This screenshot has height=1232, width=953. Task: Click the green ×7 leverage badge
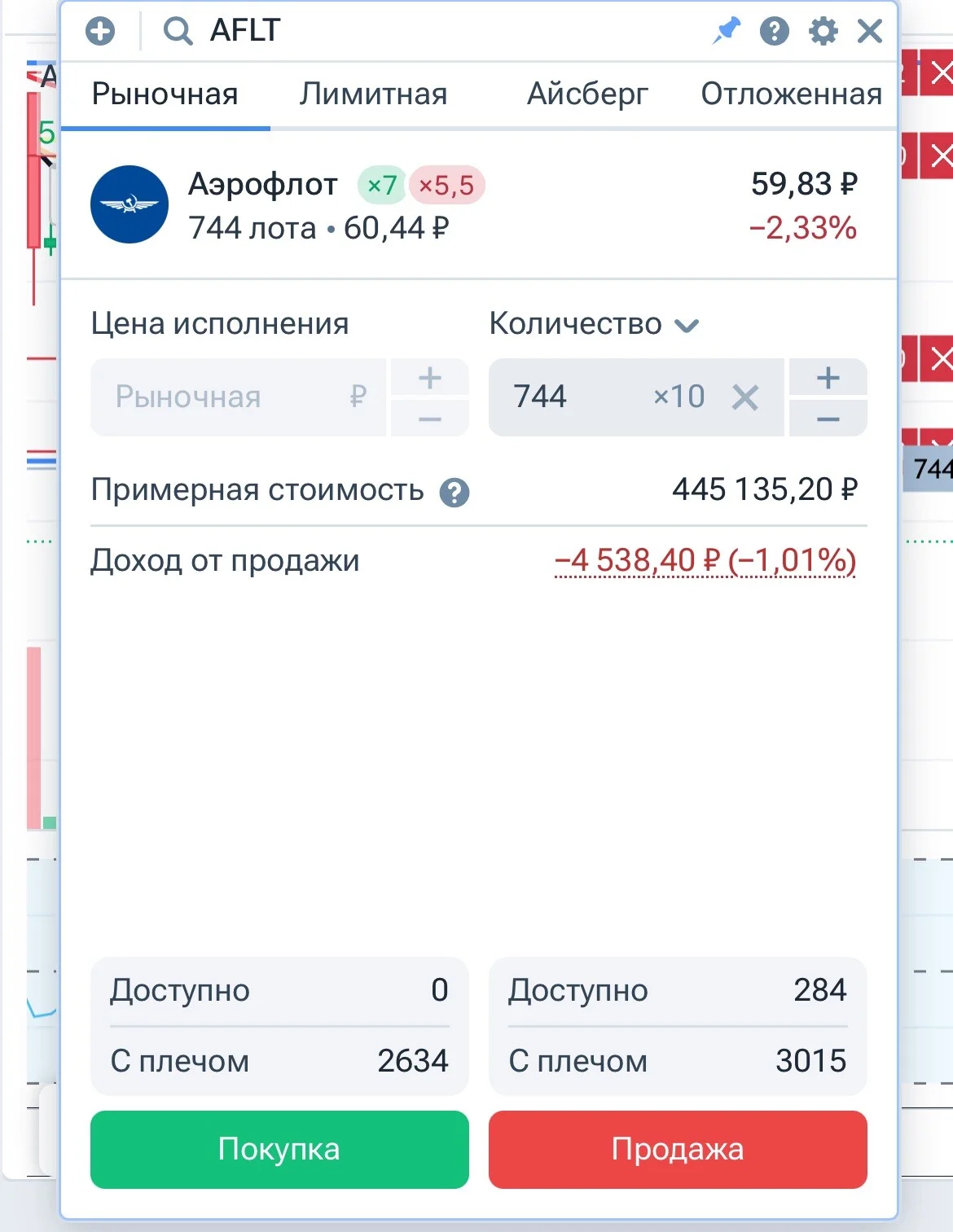(381, 186)
